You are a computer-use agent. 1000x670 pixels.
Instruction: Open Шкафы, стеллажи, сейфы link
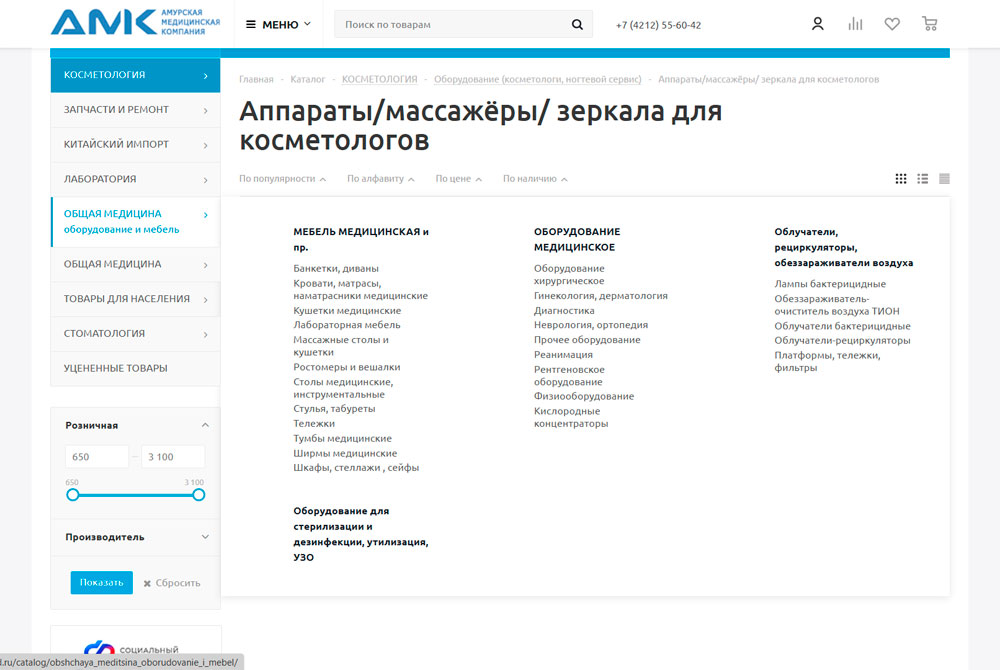[356, 467]
